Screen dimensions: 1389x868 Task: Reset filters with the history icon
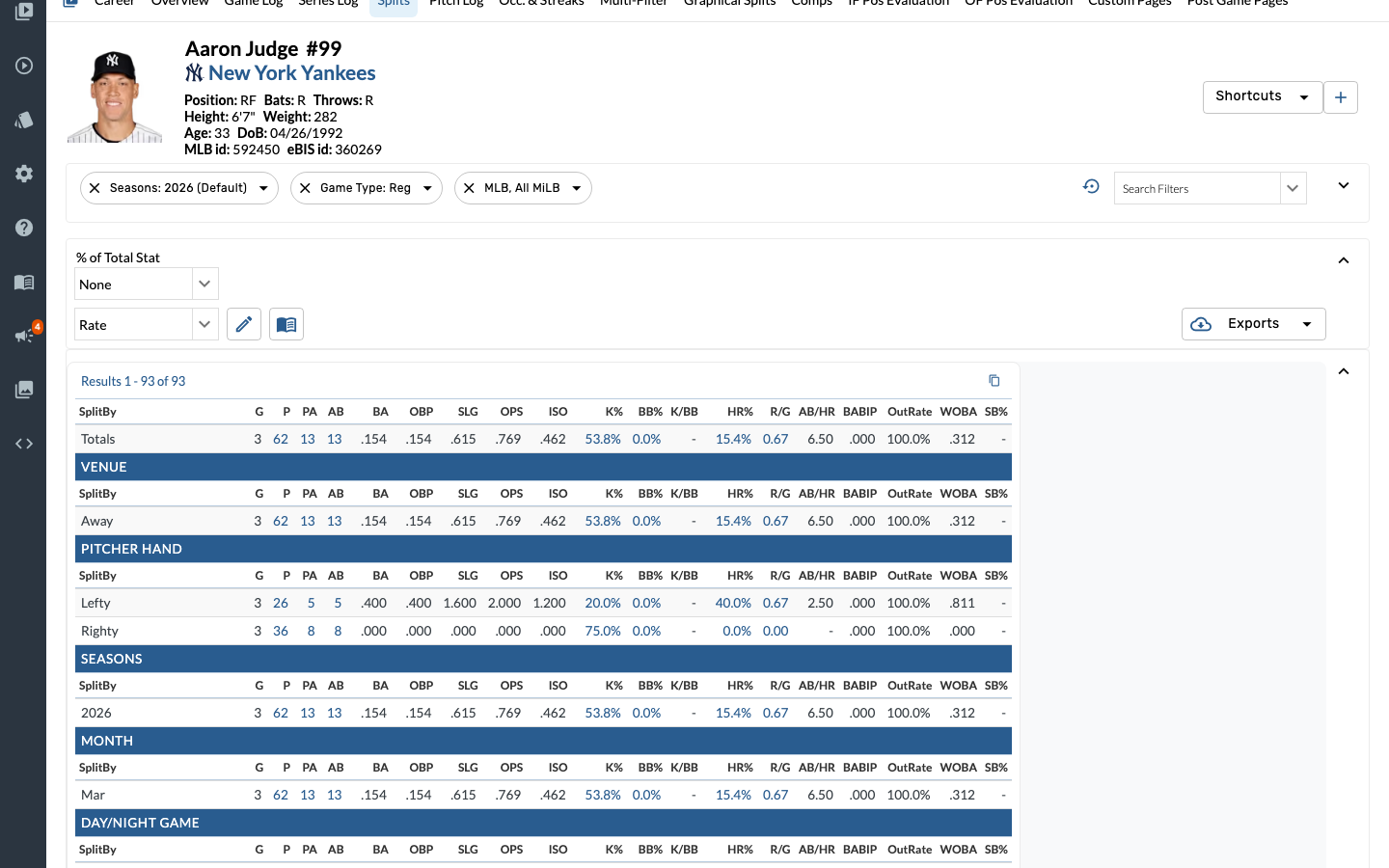click(1091, 187)
